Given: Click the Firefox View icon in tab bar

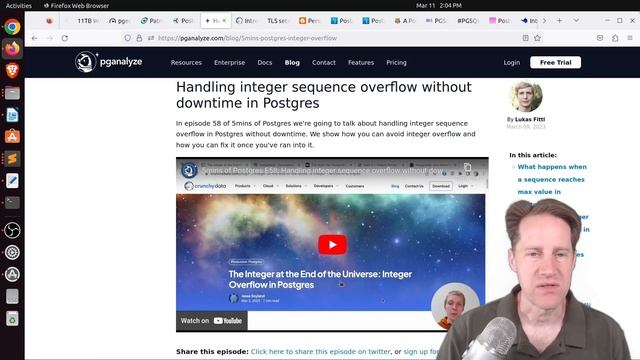Looking at the screenshot, I should (x=49, y=20).
